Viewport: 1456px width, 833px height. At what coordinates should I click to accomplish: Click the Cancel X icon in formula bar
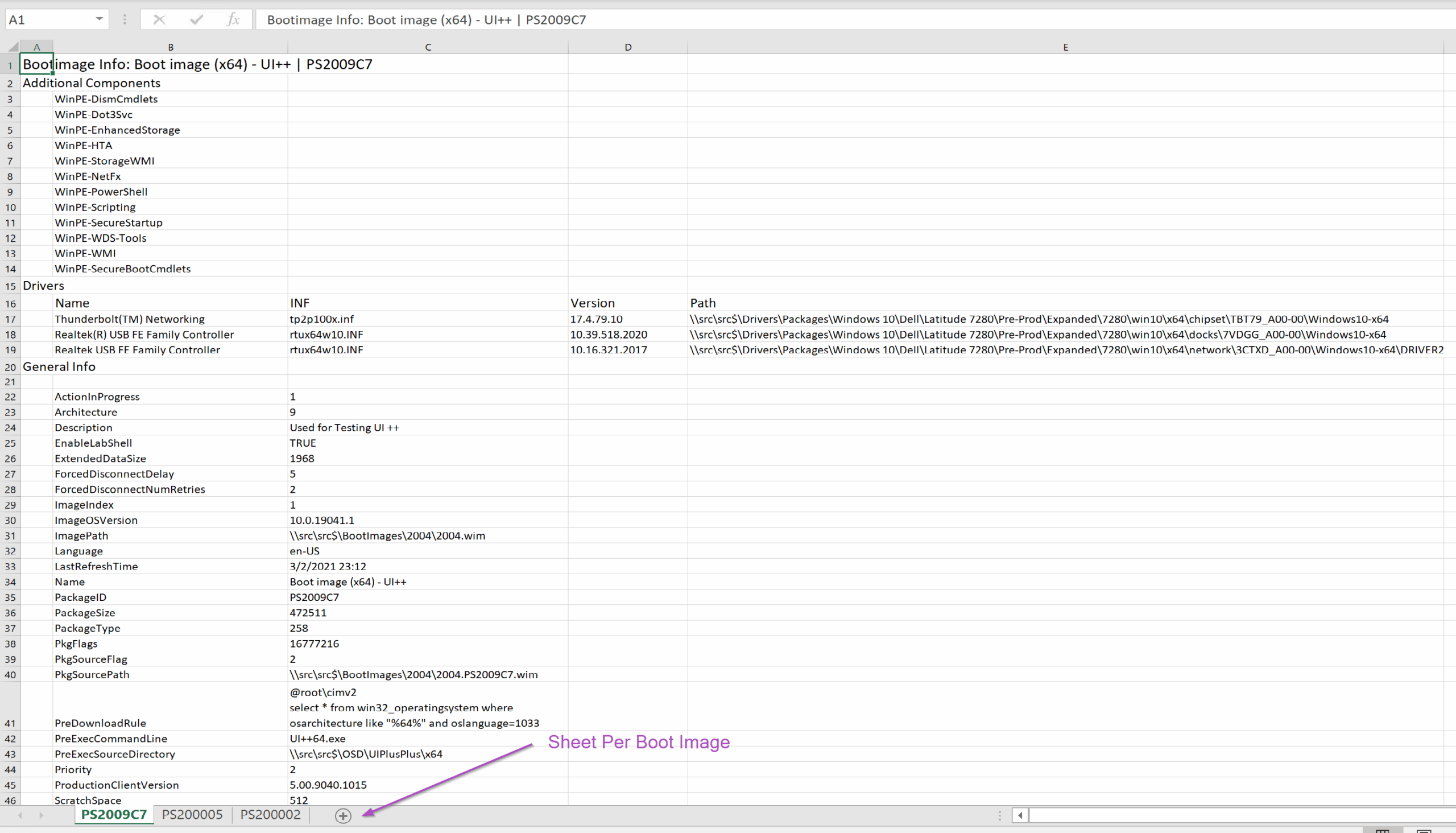160,20
